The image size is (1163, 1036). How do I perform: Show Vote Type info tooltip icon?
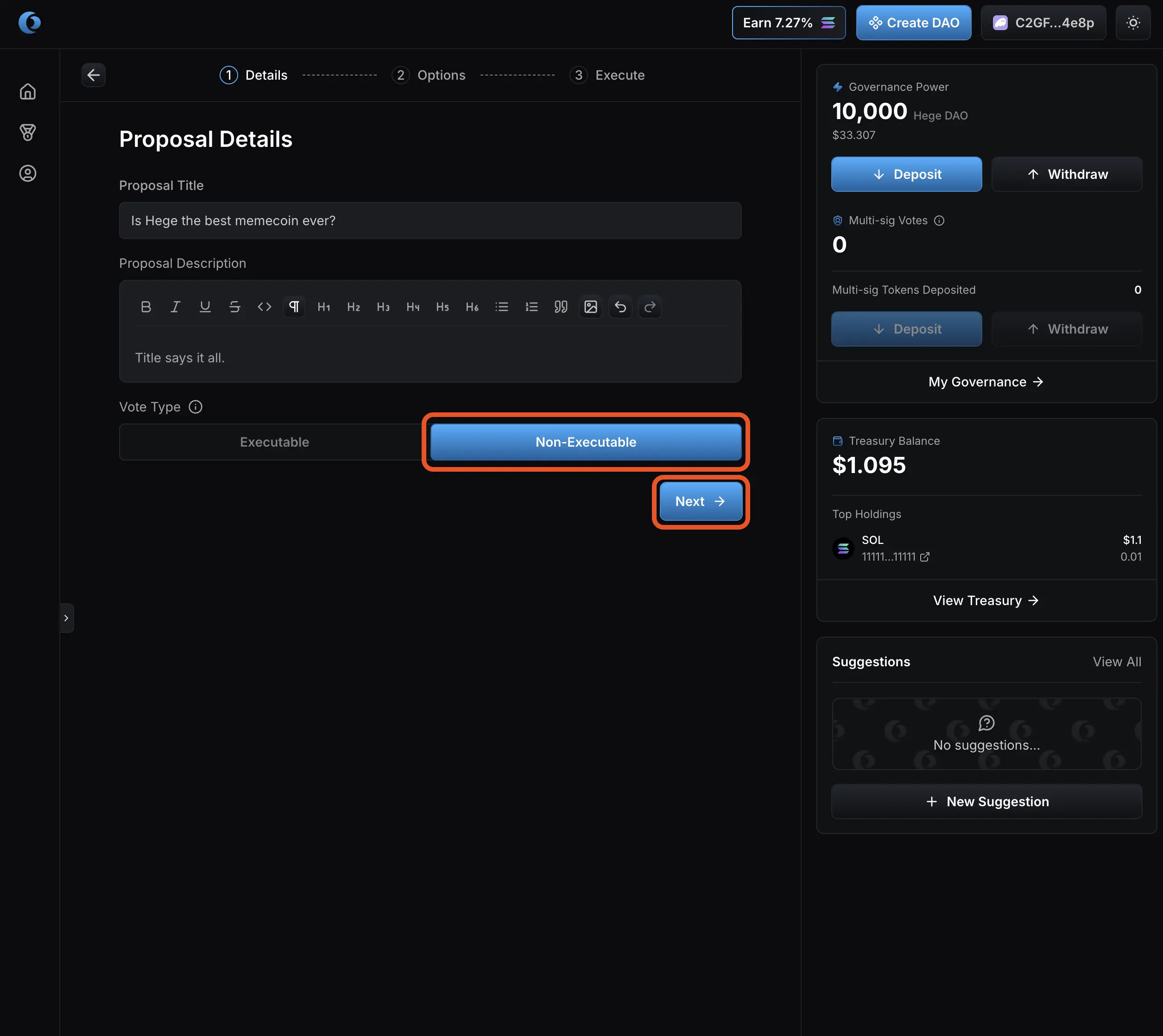(195, 407)
